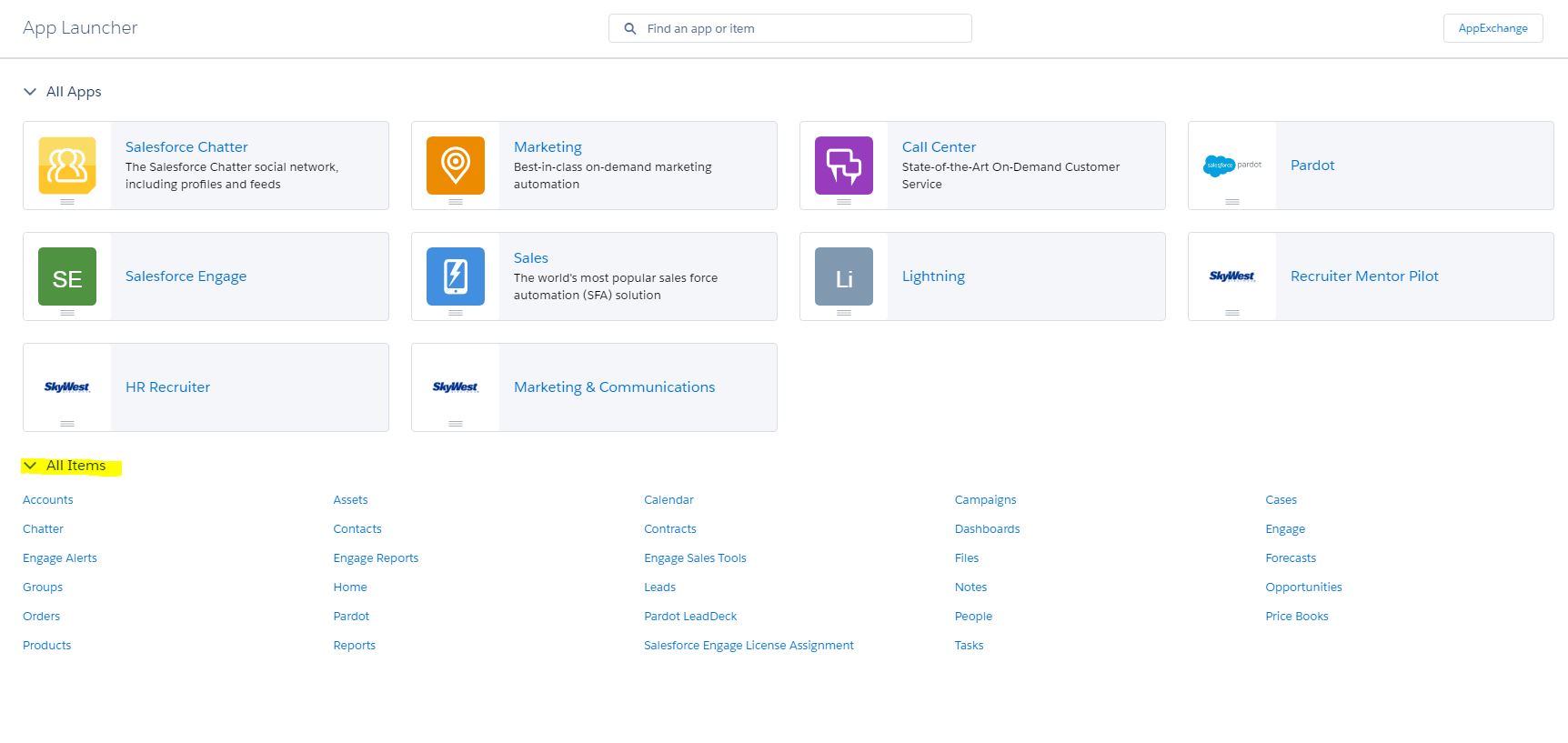Open the Dashboards item
The height and width of the screenshot is (743, 1568).
point(987,528)
